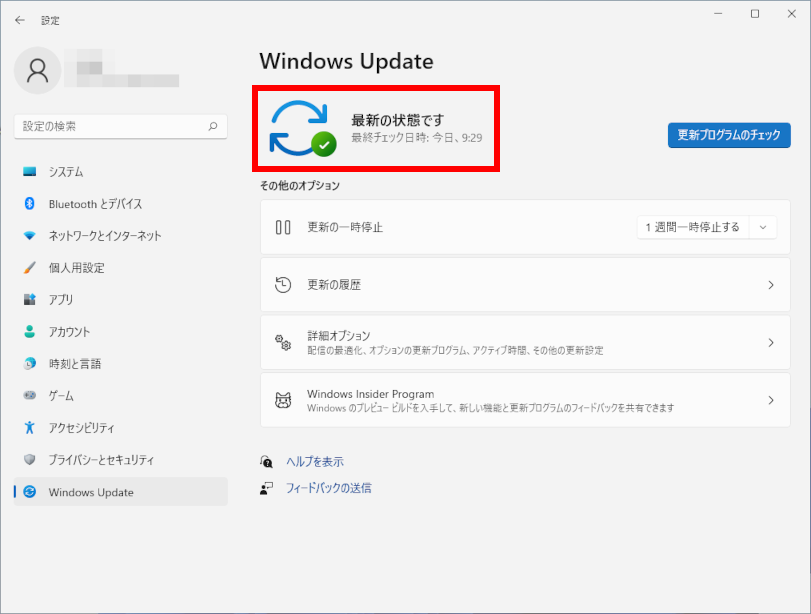The height and width of the screenshot is (614, 811).
Task: Click the back arrow in title bar
Action: (x=20, y=20)
